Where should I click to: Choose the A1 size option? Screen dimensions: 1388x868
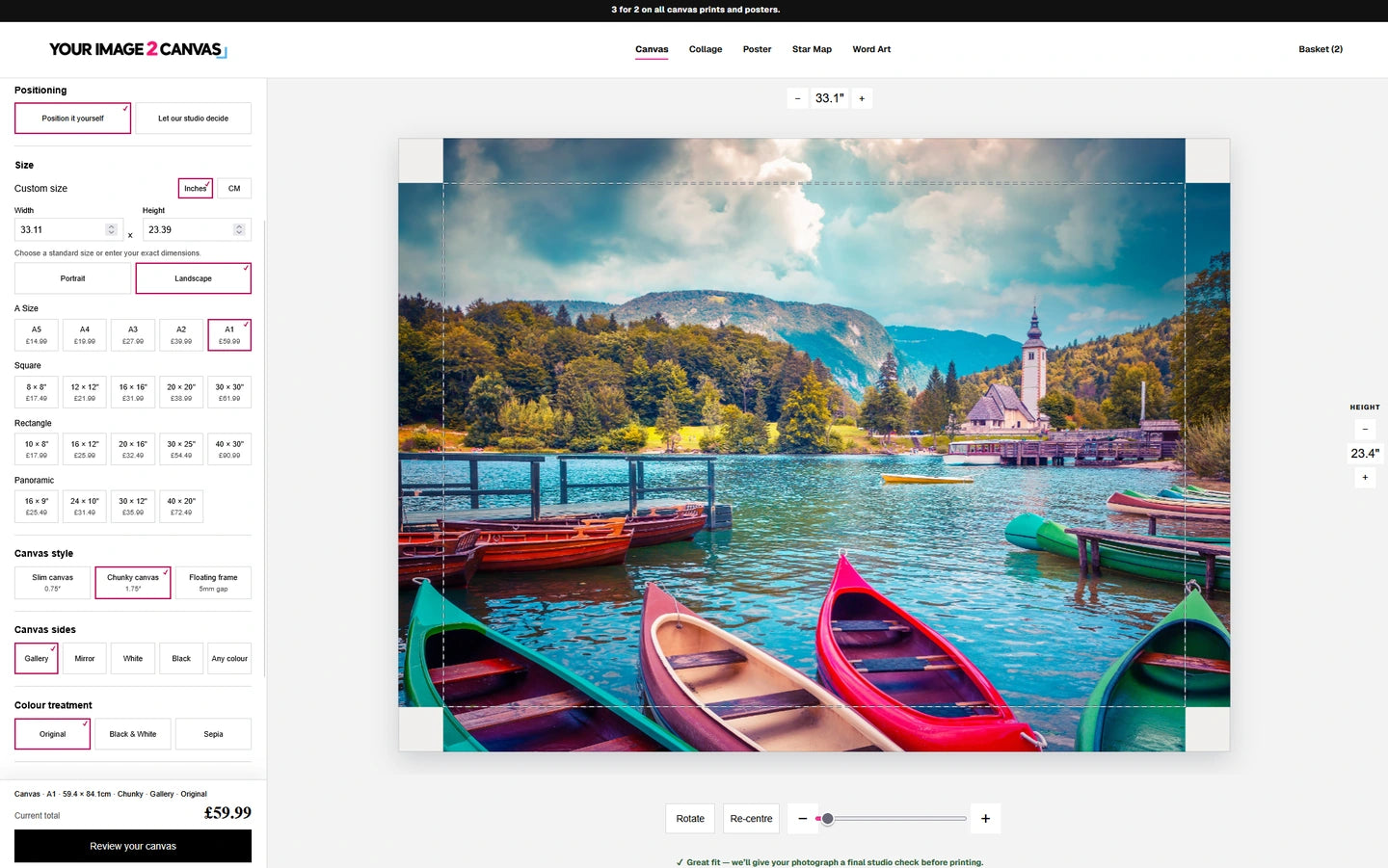click(229, 335)
